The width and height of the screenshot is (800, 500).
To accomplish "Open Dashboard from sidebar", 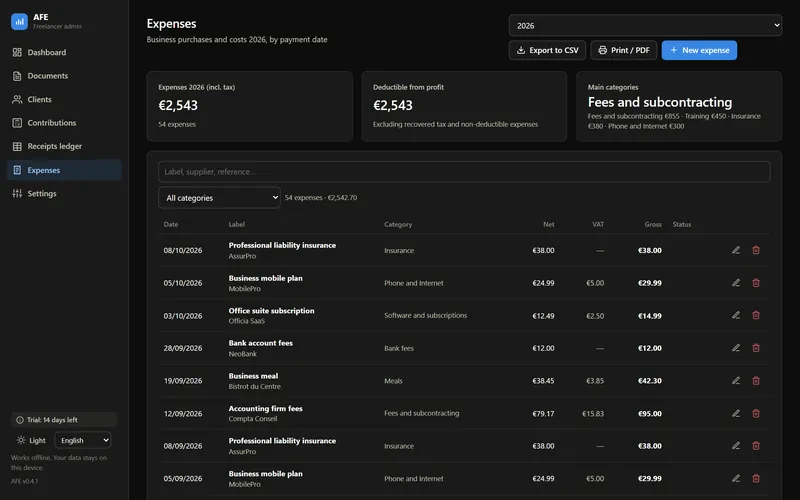I will tap(64, 52).
